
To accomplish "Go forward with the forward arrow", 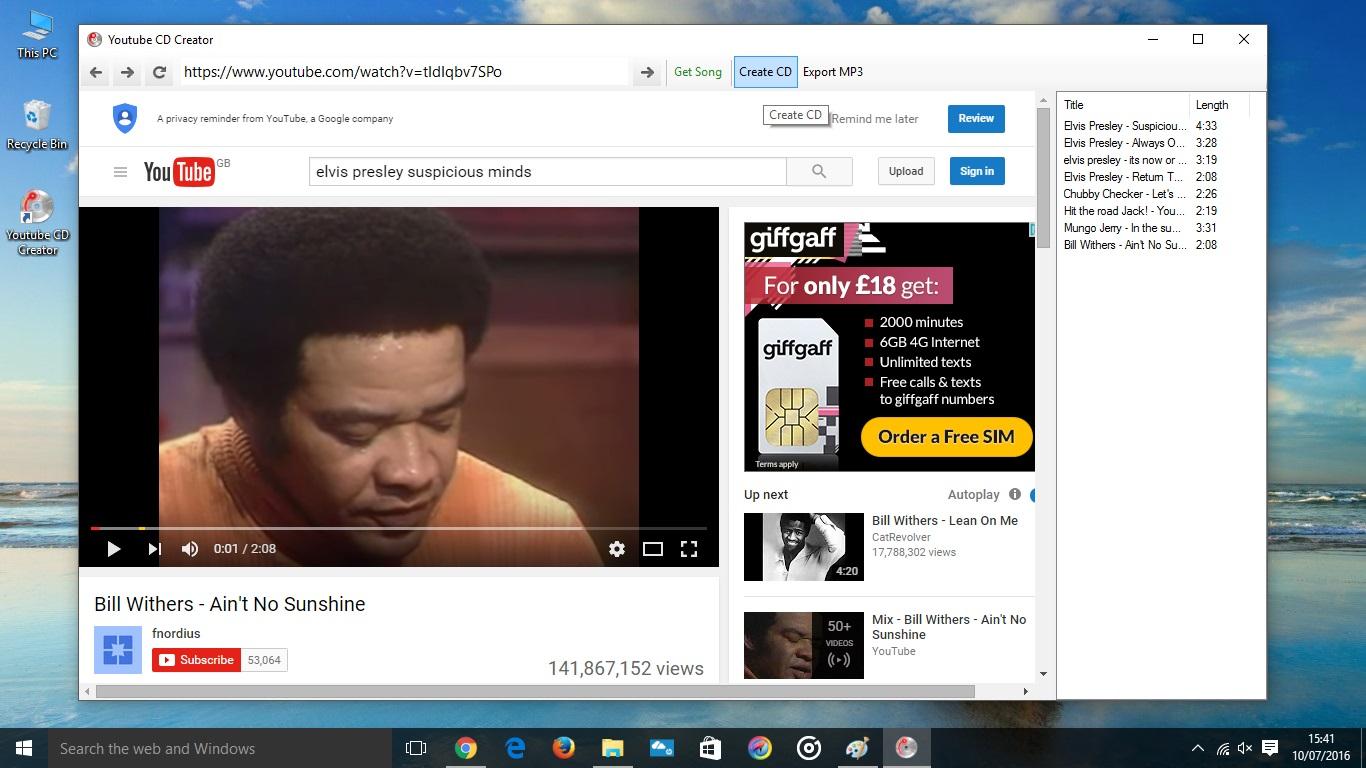I will point(127,72).
